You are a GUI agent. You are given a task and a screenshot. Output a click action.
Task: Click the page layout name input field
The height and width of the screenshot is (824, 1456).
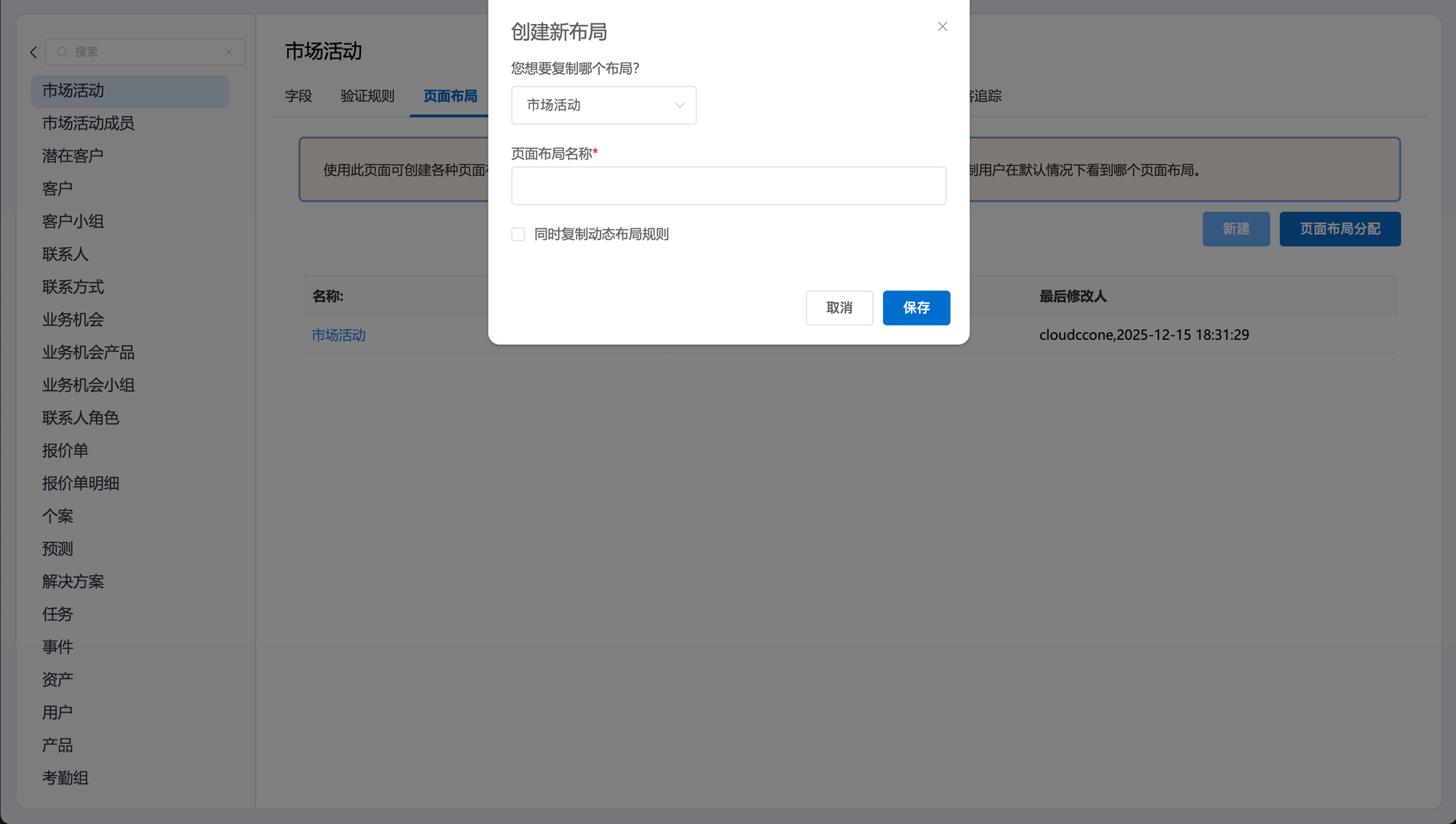tap(728, 186)
